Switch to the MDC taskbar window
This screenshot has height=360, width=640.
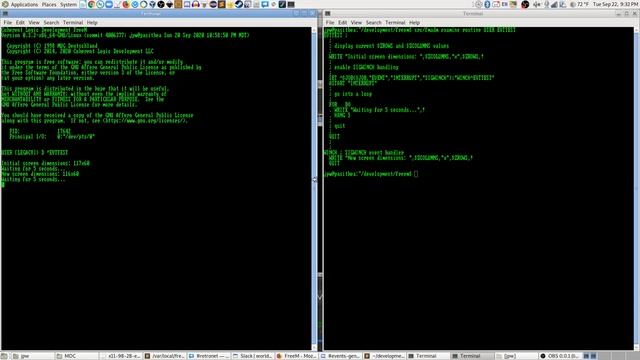[x=76, y=356]
